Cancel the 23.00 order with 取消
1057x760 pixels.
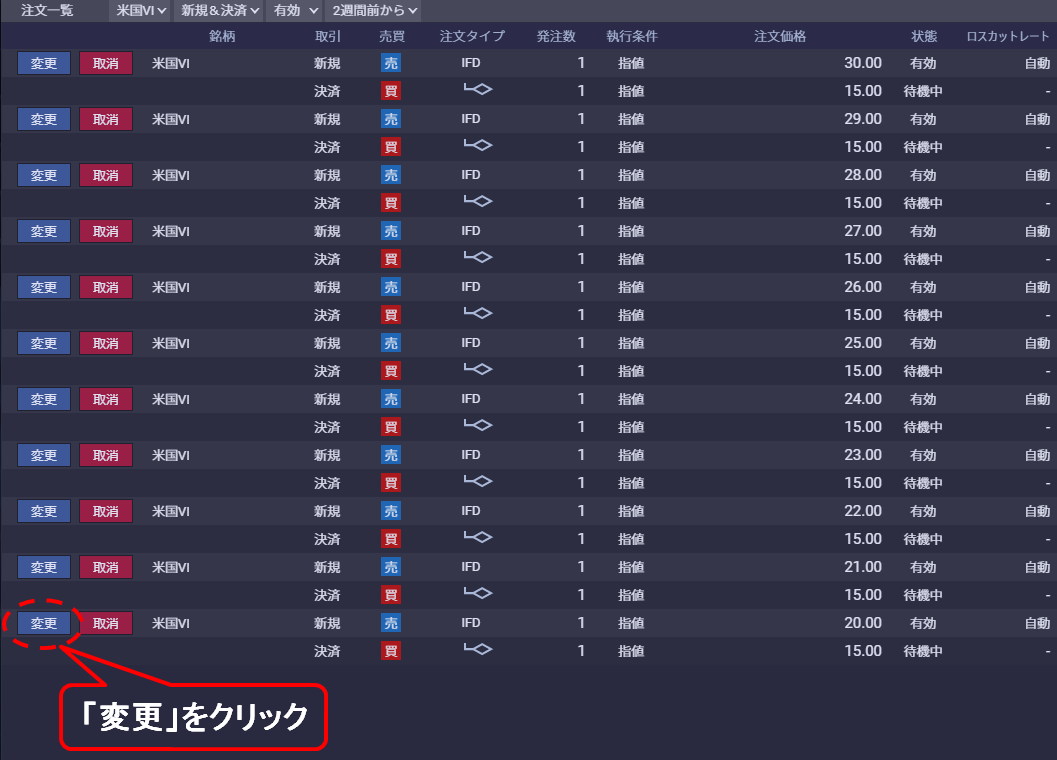[x=105, y=455]
